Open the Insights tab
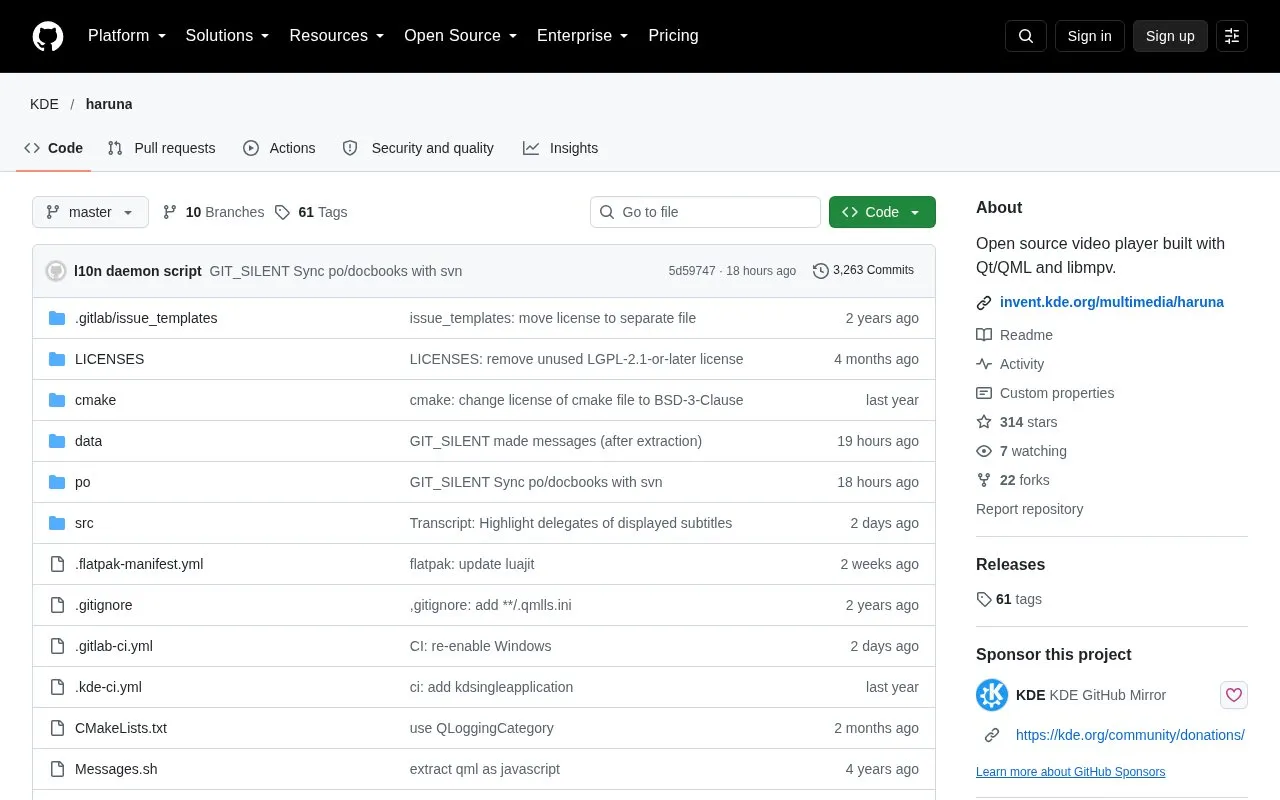Image resolution: width=1280 pixels, height=800 pixels. tap(560, 148)
